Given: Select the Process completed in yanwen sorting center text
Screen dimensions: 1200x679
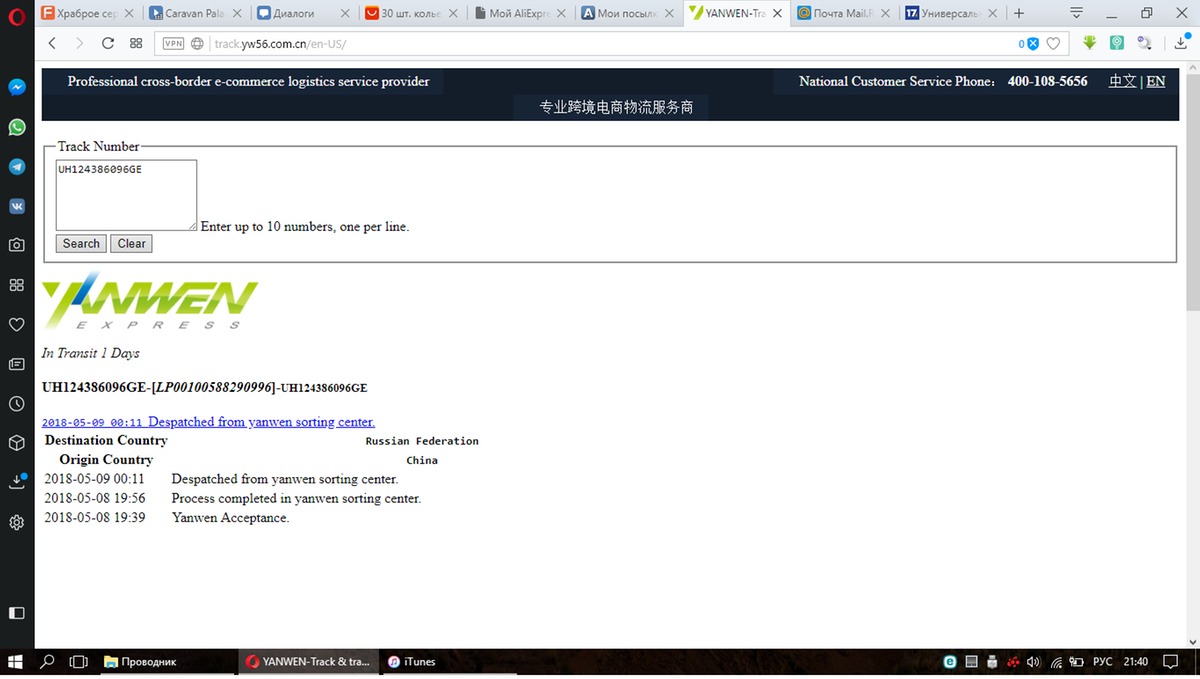Looking at the screenshot, I should point(296,498).
